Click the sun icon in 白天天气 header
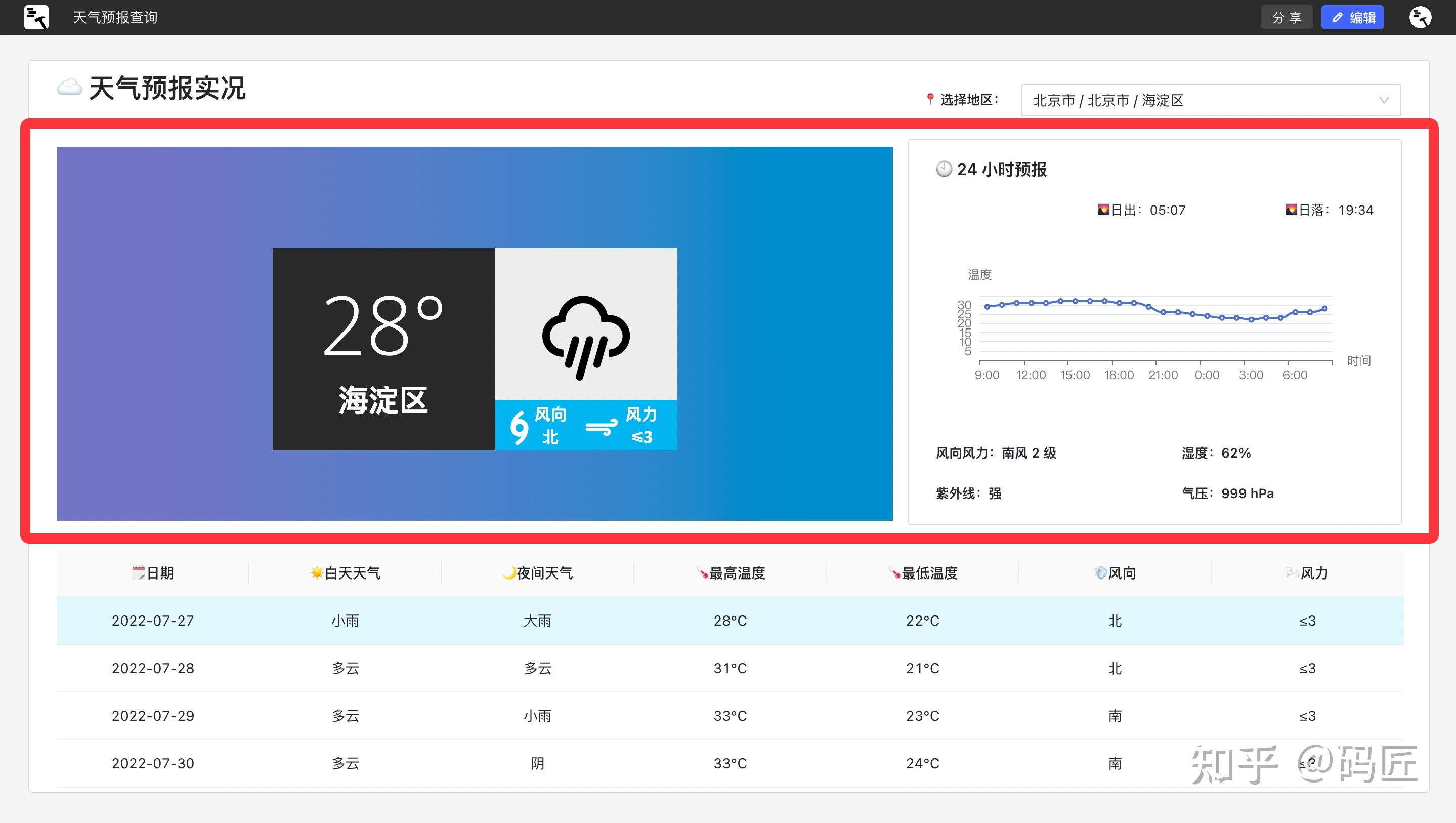Viewport: 1456px width, 823px height. point(317,573)
